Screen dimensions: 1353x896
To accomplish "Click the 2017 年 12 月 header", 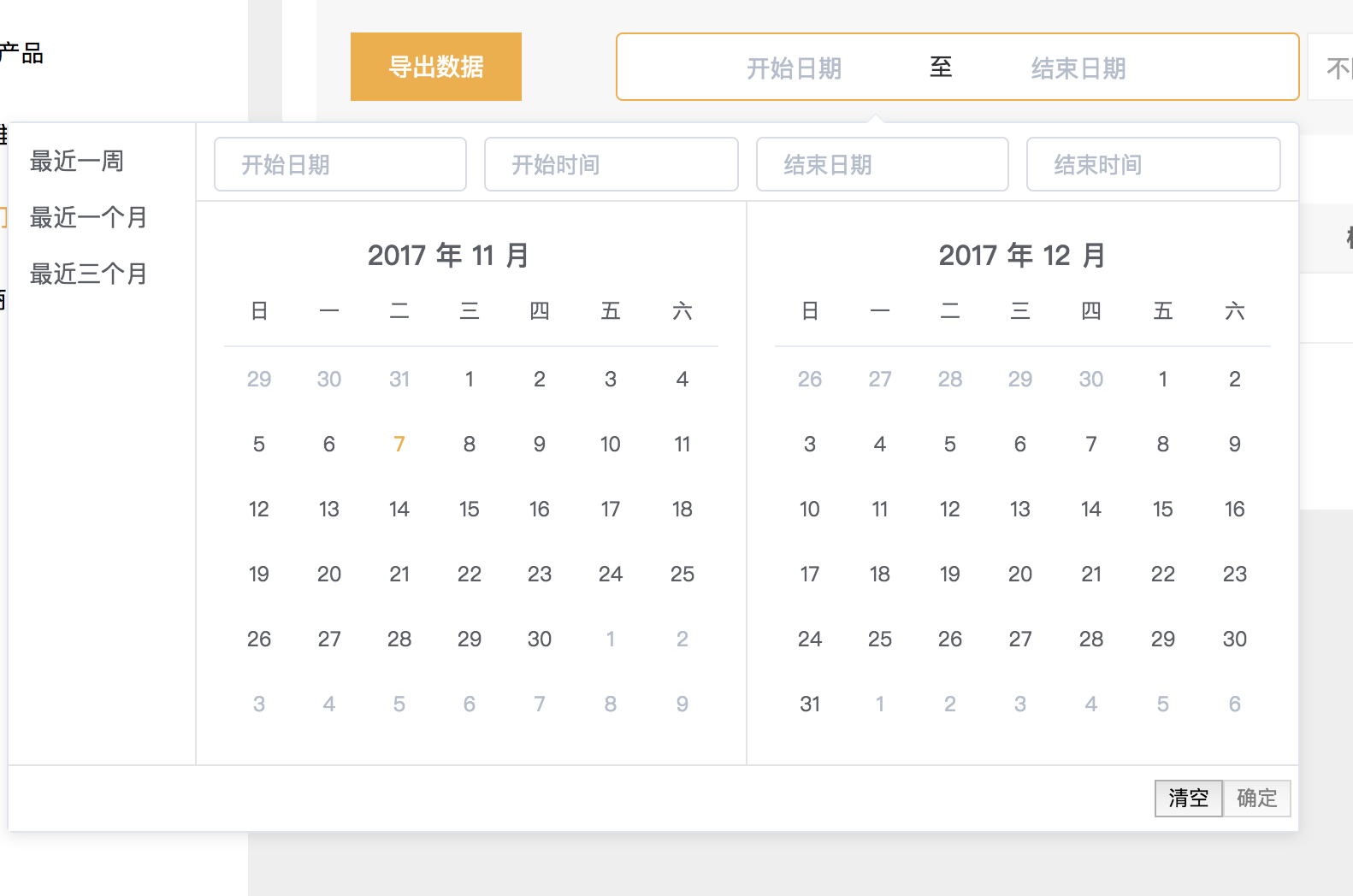I will coord(1022,255).
